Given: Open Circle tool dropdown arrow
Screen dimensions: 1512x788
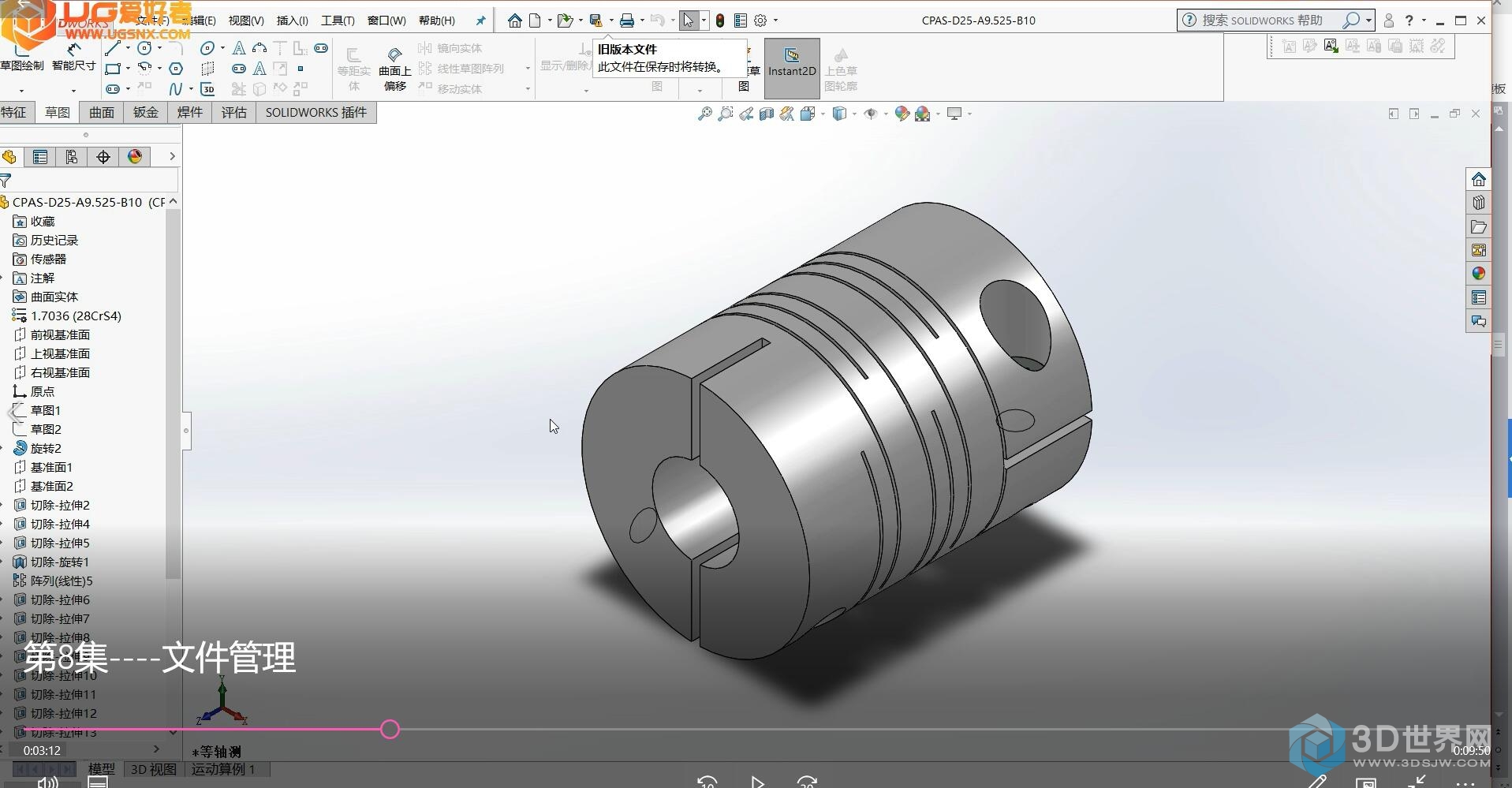Looking at the screenshot, I should [x=159, y=48].
